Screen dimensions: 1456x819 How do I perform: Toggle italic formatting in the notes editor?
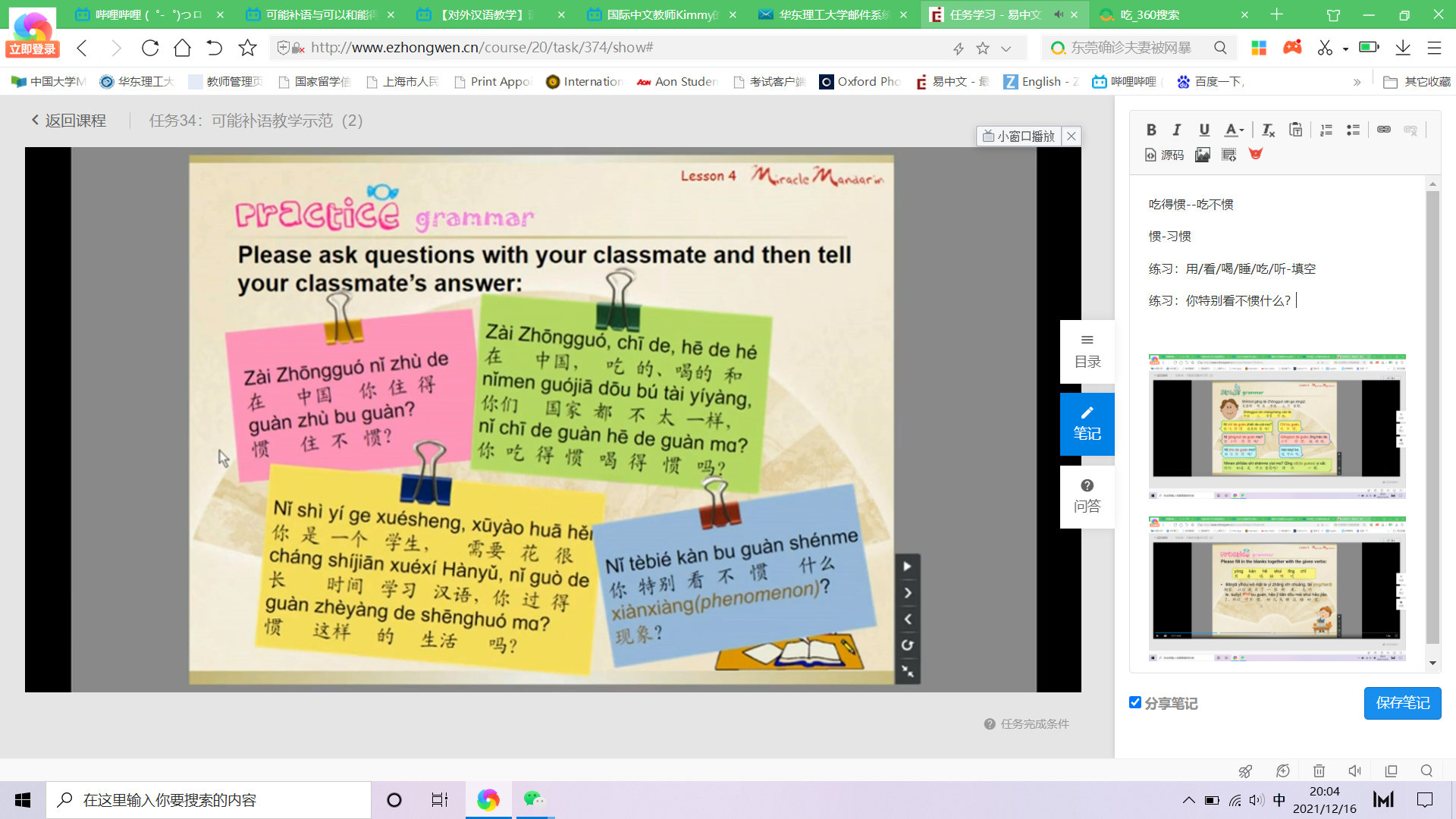tap(1177, 130)
